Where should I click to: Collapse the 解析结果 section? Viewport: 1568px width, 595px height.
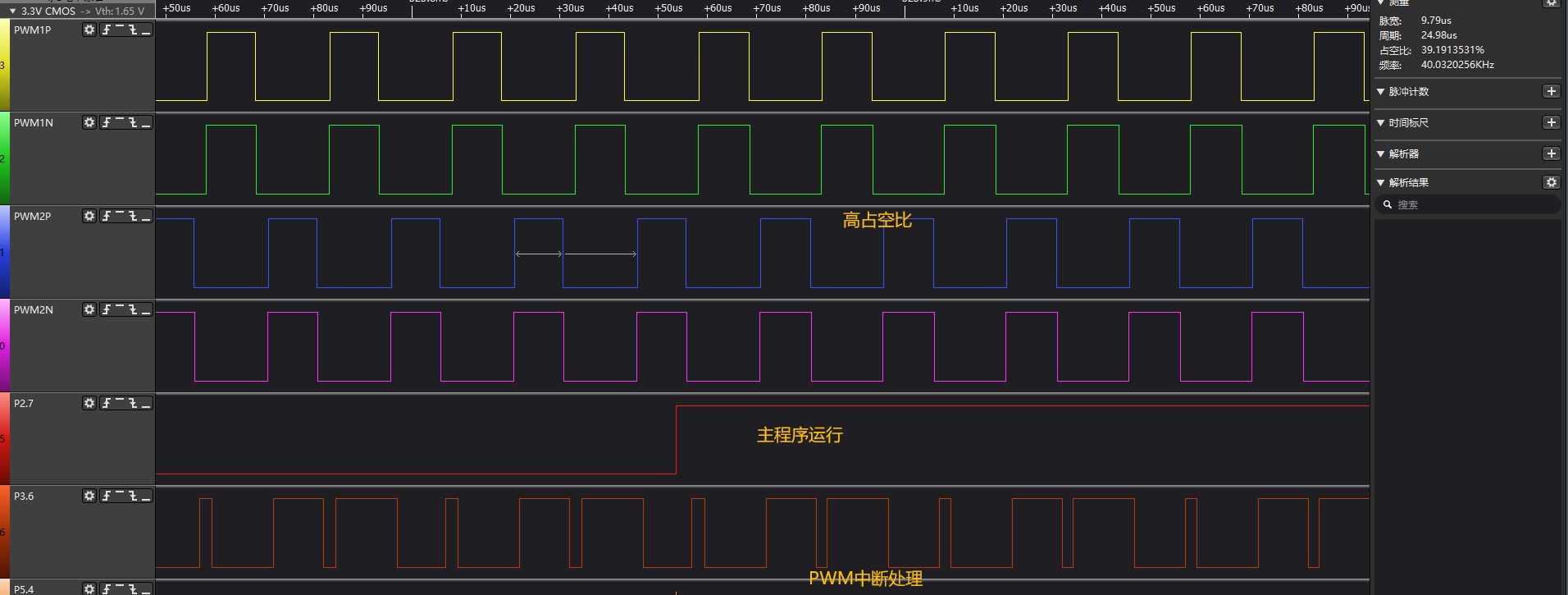1381,182
